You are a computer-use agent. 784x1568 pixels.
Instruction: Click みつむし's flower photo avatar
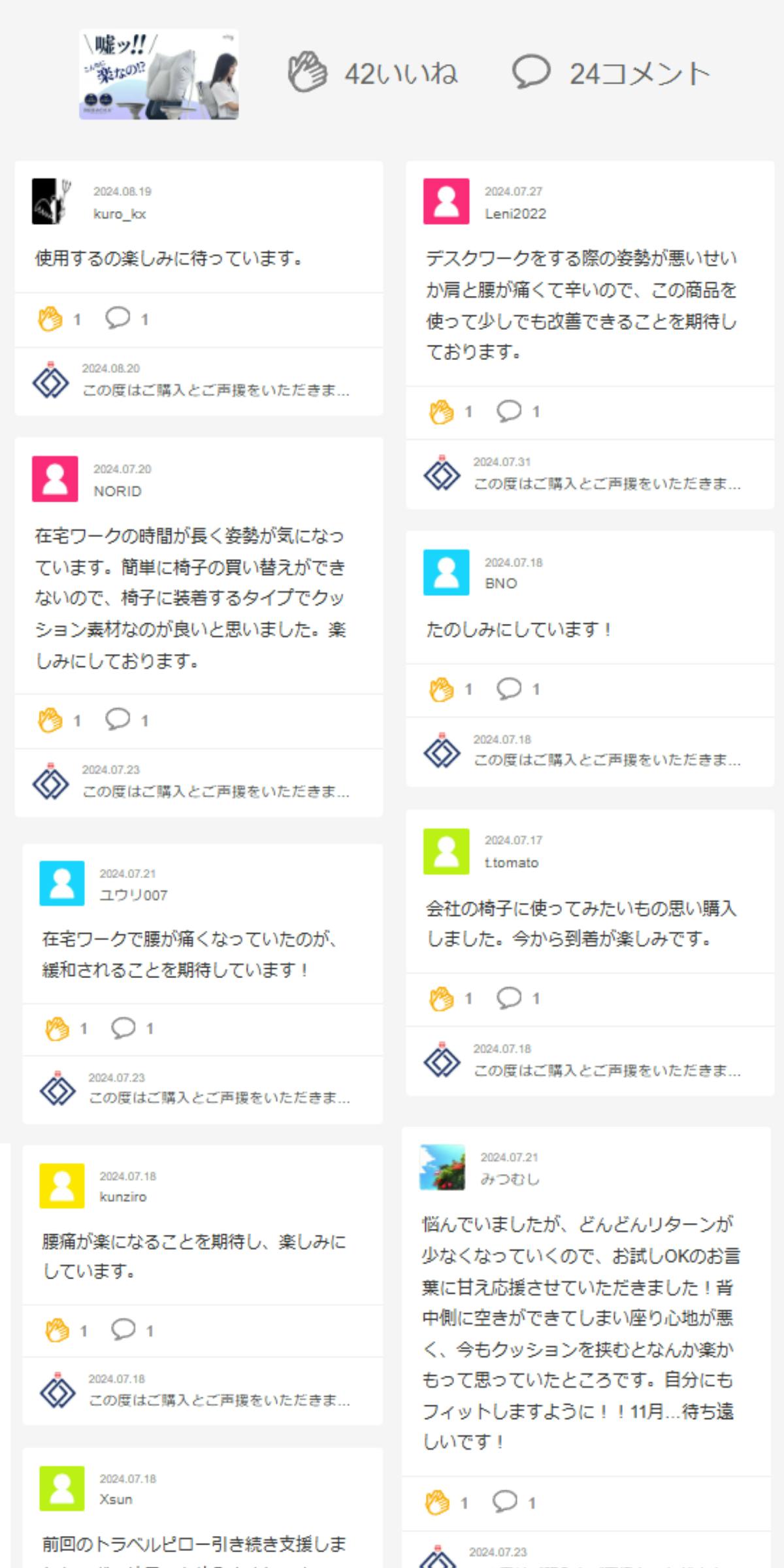[442, 1167]
